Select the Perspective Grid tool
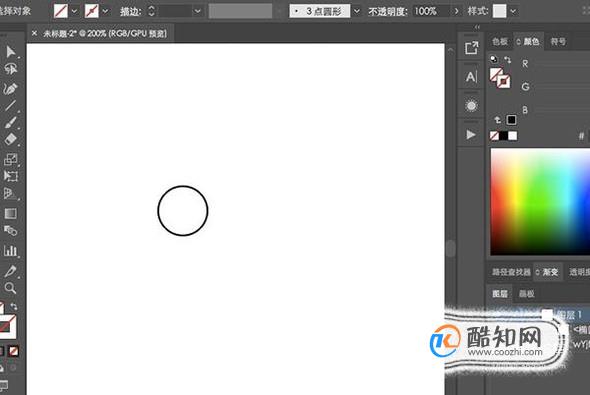This screenshot has height=395, width=590. (x=10, y=193)
